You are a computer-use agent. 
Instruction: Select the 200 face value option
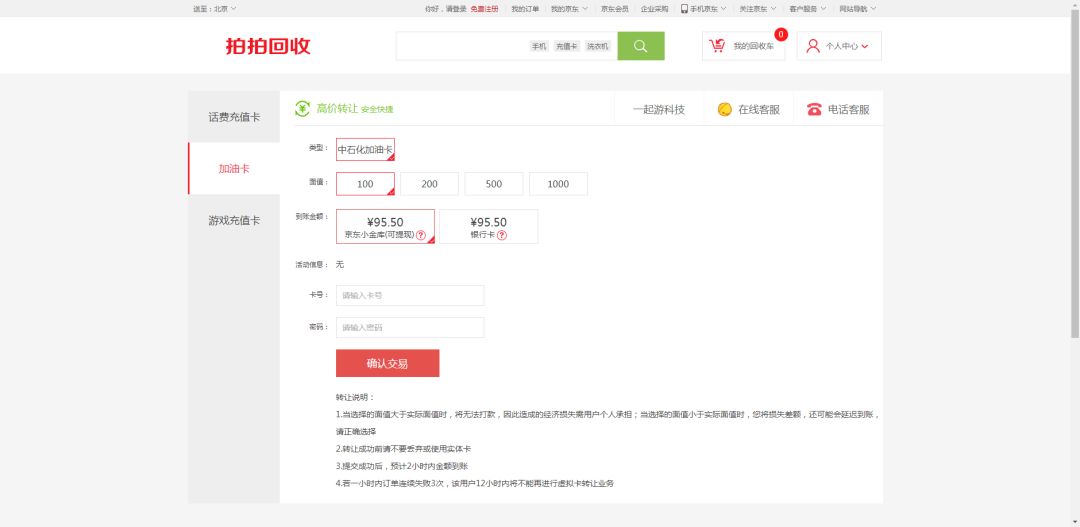tap(429, 184)
